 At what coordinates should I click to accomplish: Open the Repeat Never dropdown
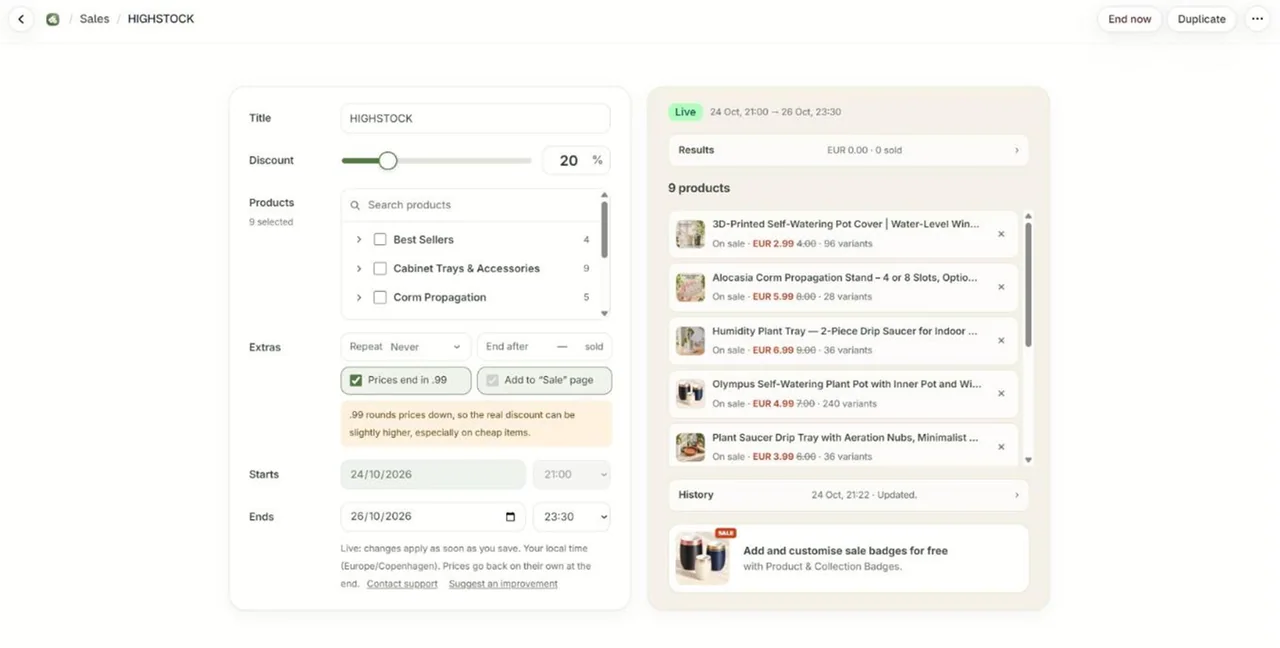(406, 347)
